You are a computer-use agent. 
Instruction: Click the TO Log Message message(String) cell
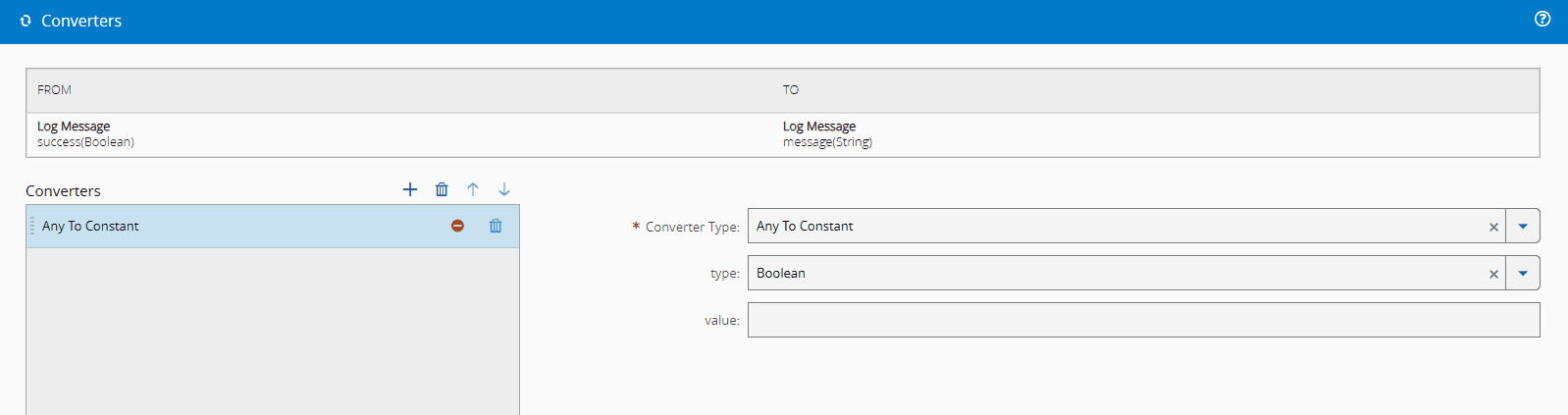pyautogui.click(x=827, y=134)
